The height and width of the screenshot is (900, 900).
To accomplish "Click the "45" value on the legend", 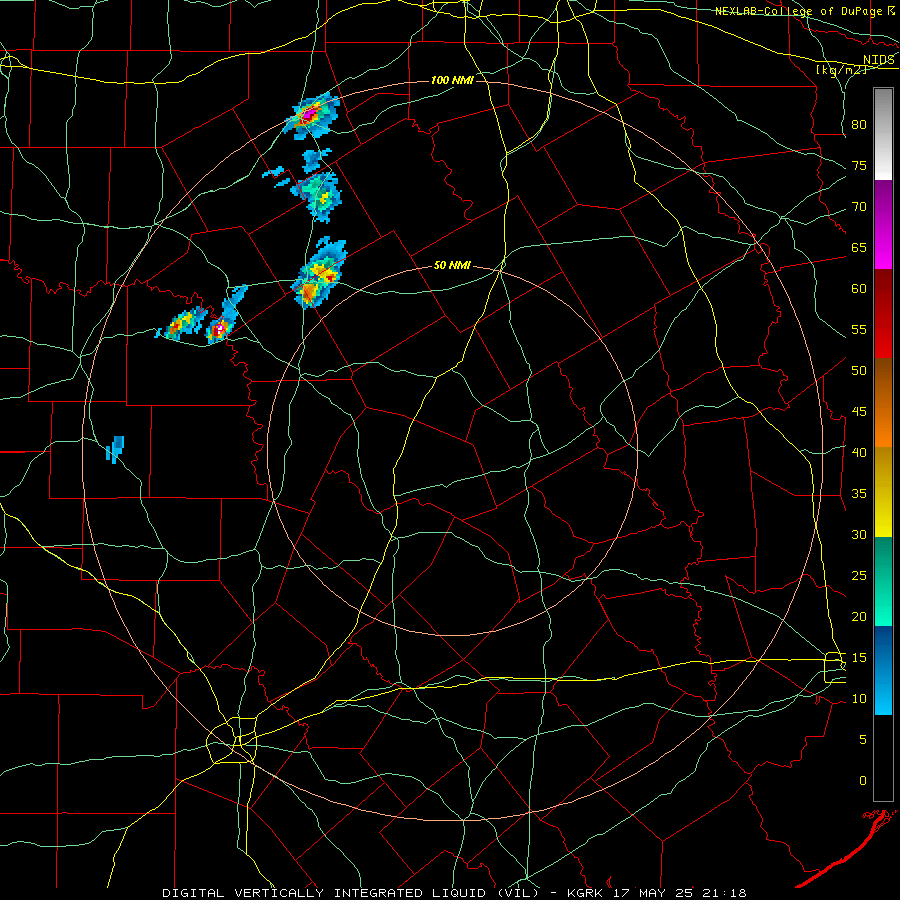I will (x=859, y=412).
